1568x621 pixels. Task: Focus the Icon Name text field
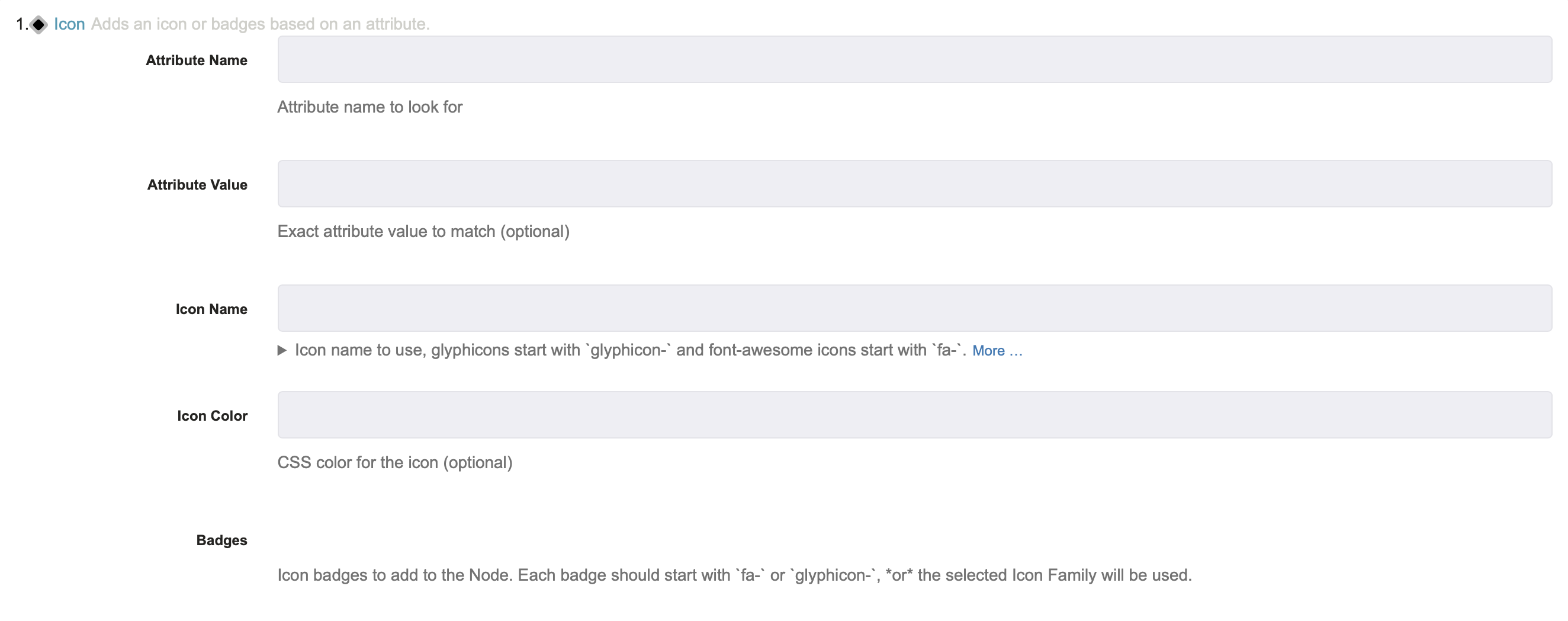[x=914, y=308]
